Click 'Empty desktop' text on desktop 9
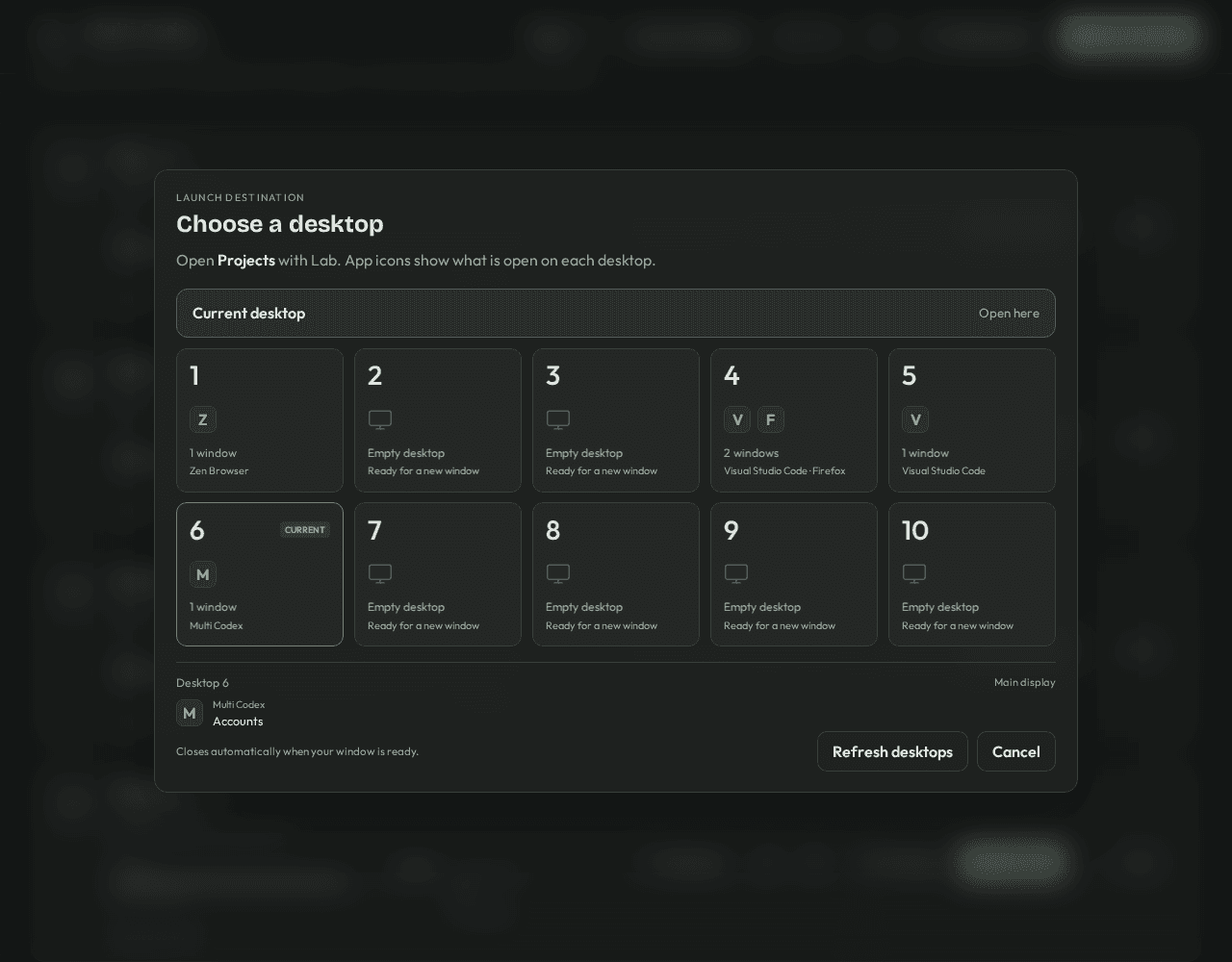 tap(762, 607)
